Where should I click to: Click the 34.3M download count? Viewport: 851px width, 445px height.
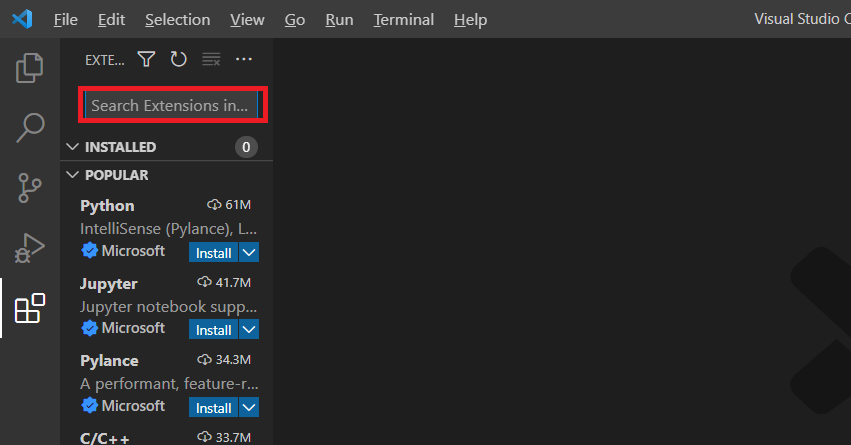[x=233, y=359]
